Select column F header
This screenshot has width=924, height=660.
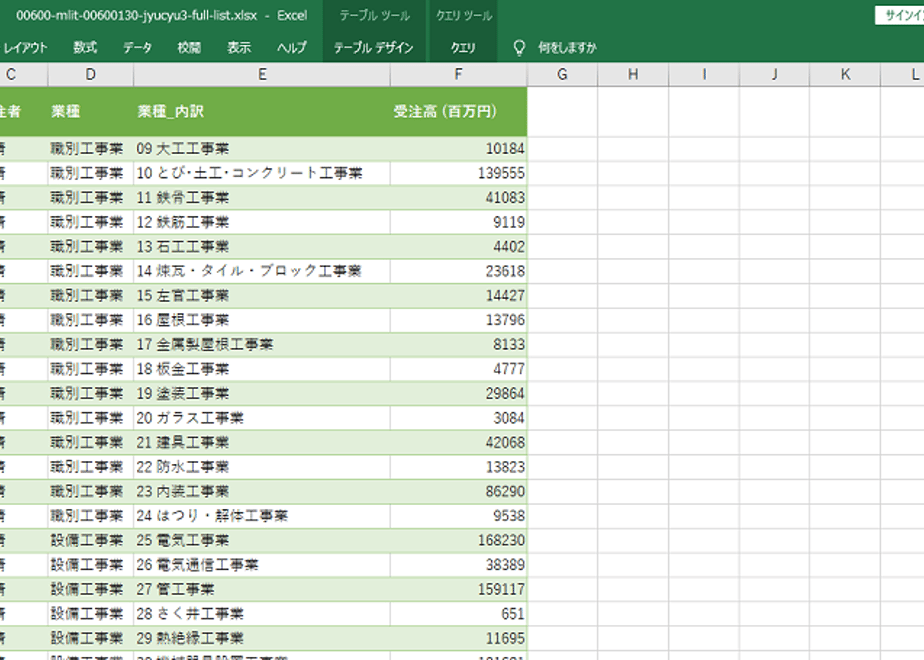[458, 74]
